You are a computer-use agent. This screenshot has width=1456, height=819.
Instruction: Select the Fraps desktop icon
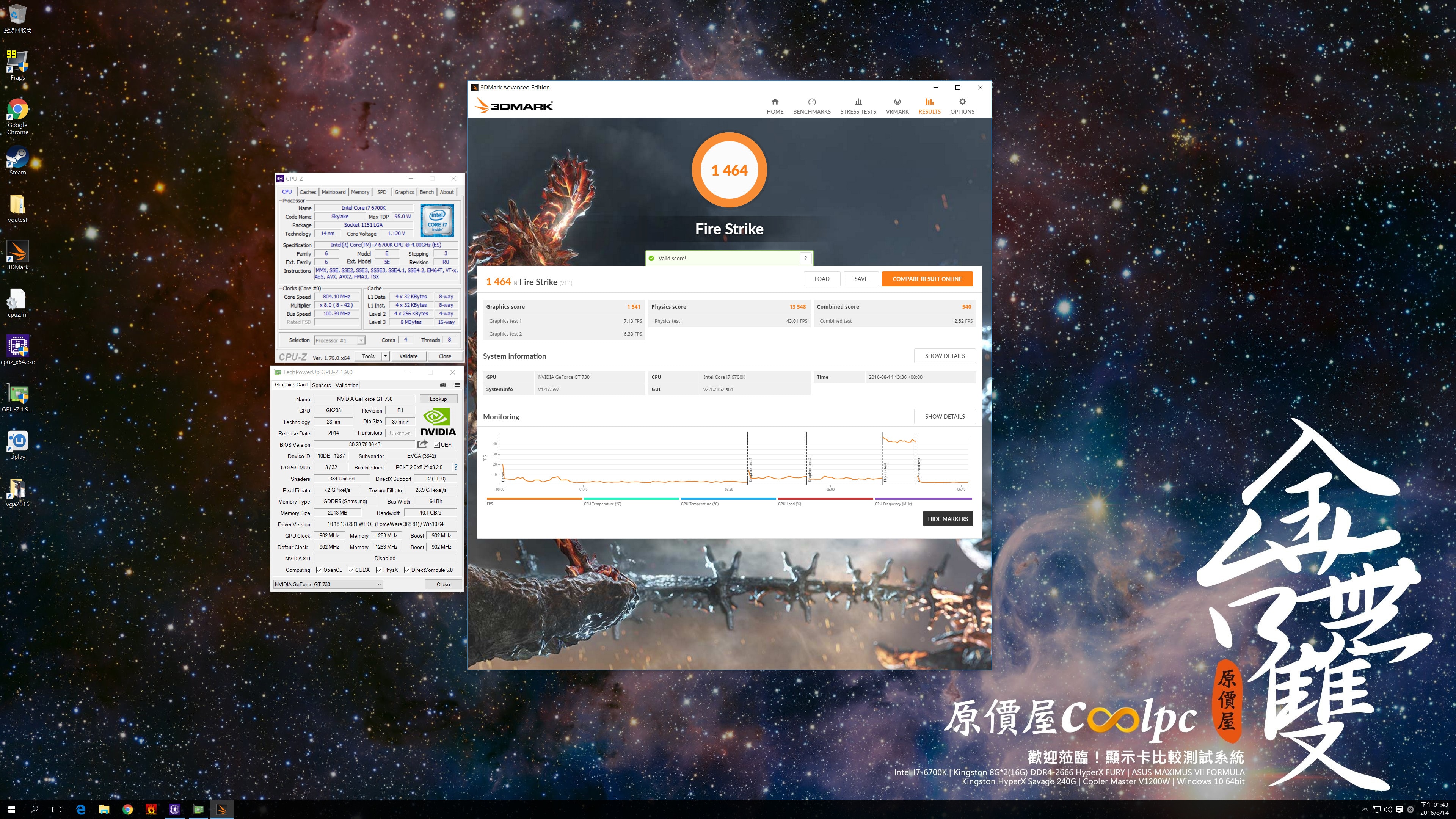(17, 65)
